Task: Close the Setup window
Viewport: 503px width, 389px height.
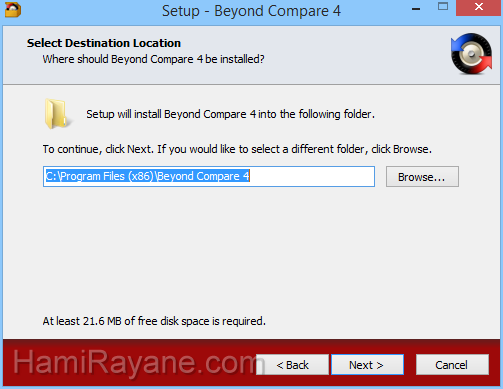Action: (479, 8)
